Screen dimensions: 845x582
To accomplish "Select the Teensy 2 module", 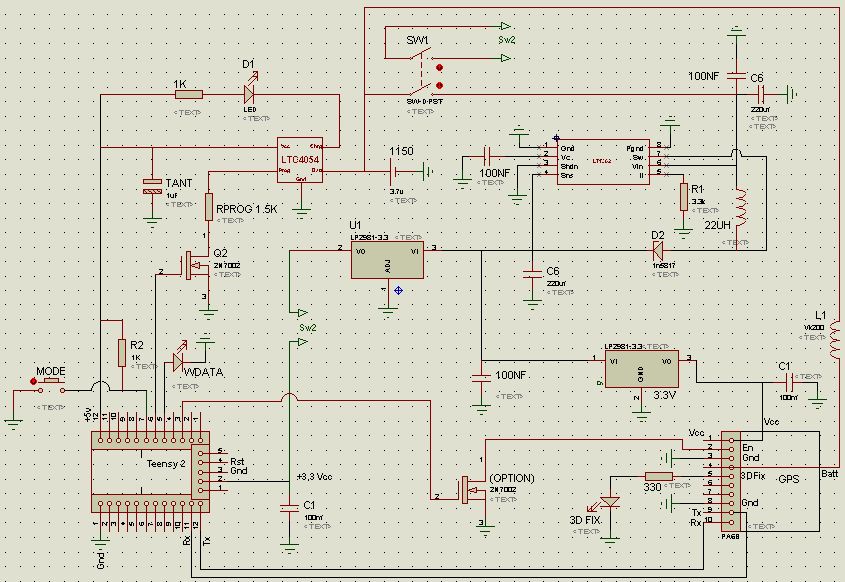I will pyautogui.click(x=150, y=472).
